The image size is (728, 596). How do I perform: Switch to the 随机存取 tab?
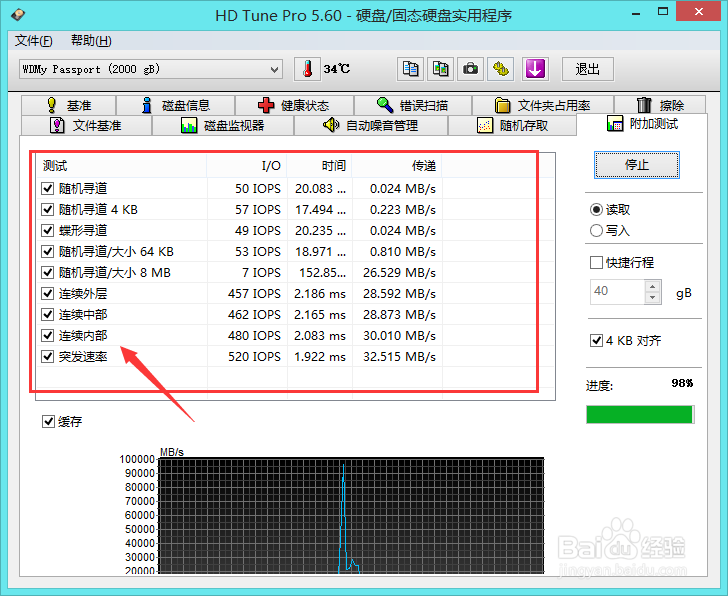point(513,125)
